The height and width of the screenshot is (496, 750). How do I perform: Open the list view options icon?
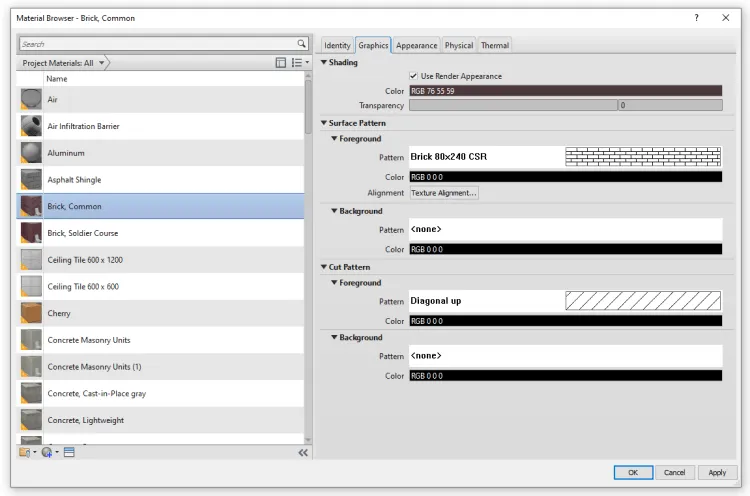pos(297,63)
